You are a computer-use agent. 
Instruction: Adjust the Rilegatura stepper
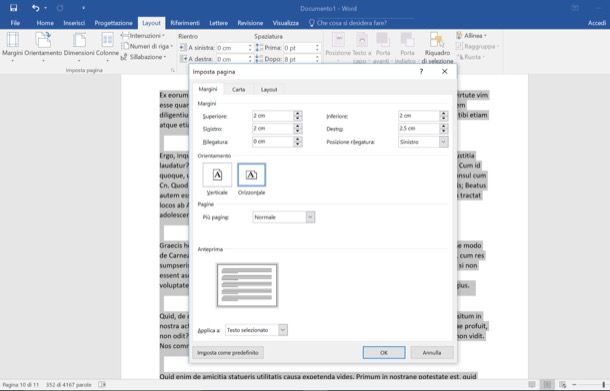[298, 142]
